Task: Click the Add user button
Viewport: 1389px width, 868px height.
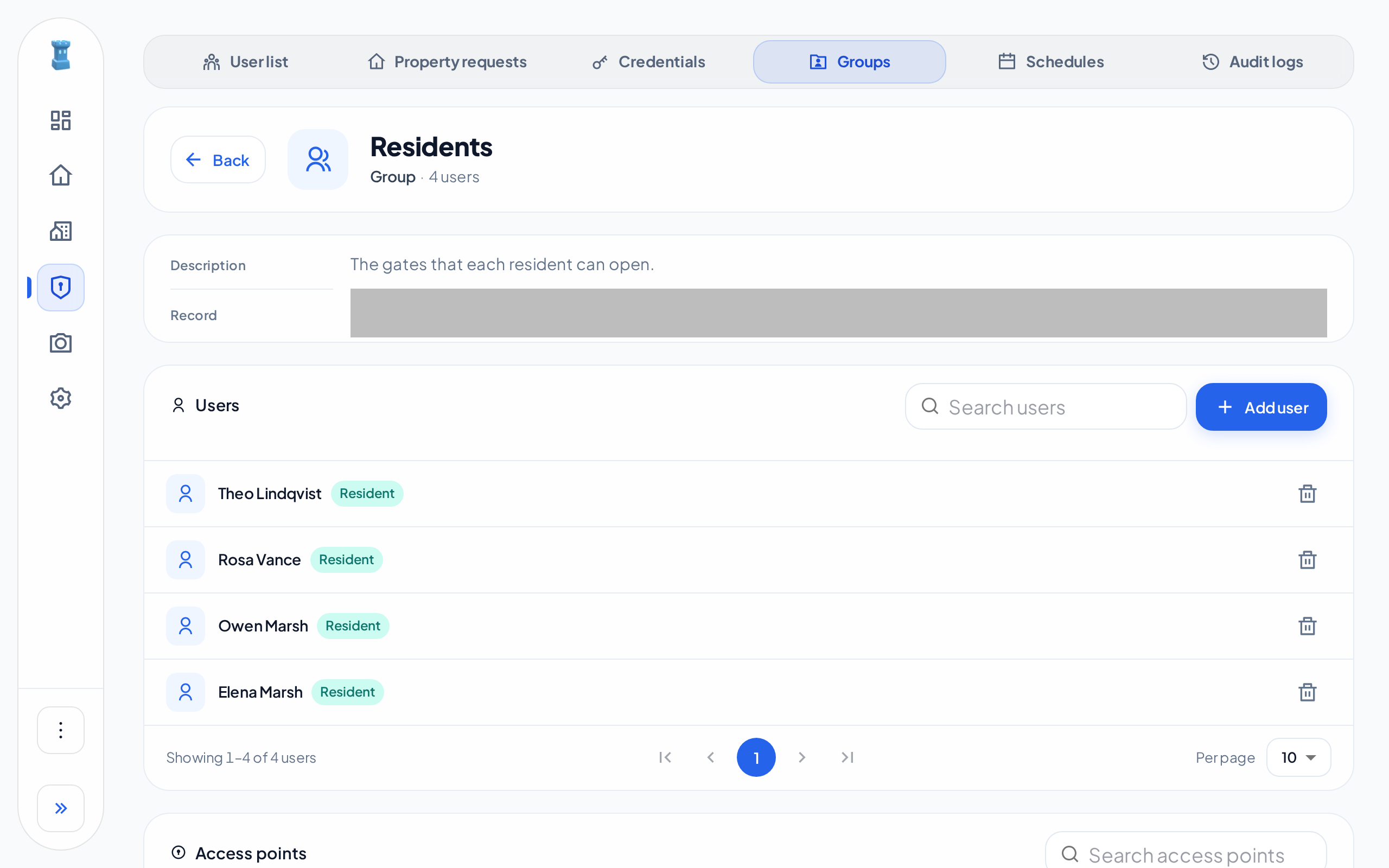Action: (1261, 407)
